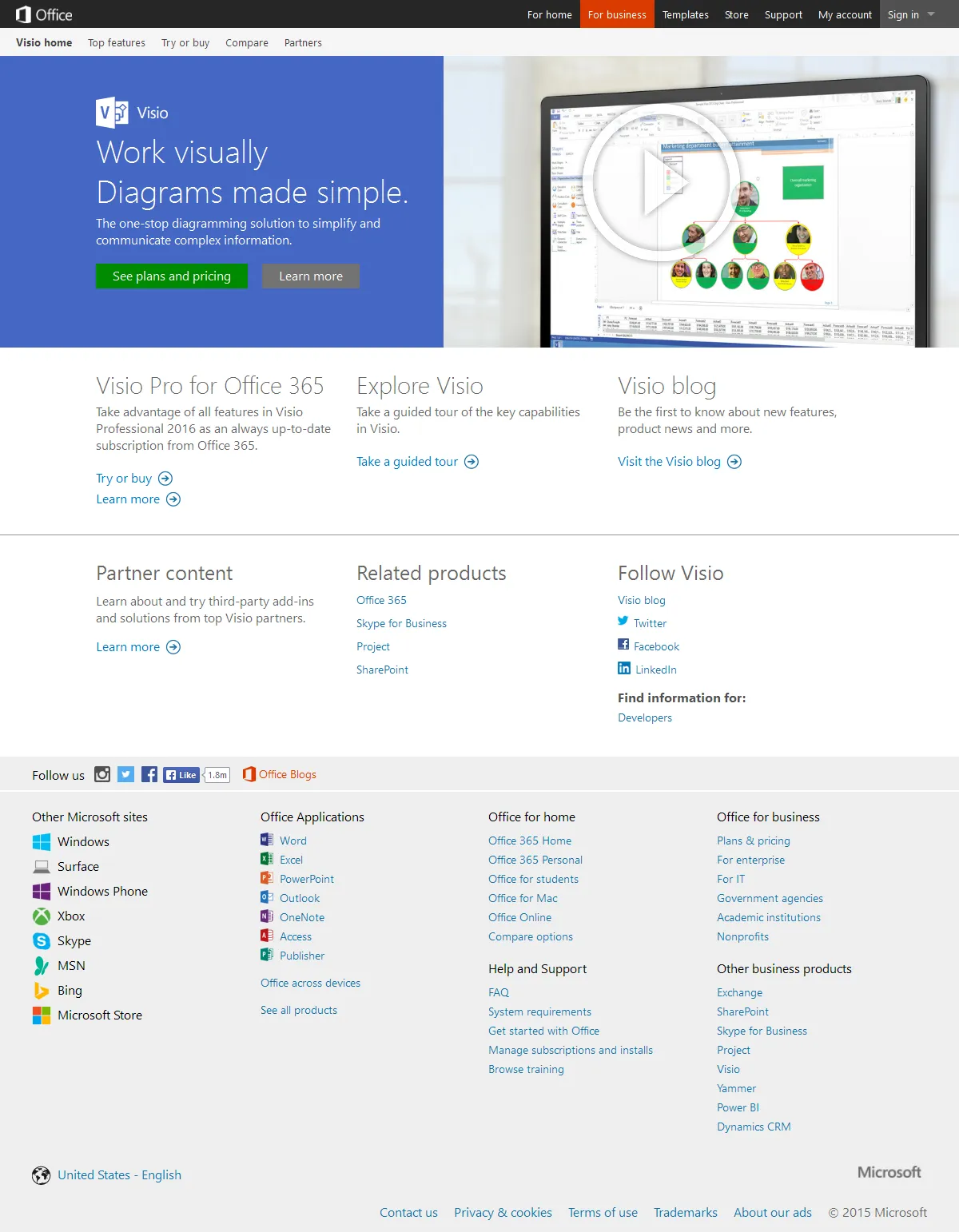The height and width of the screenshot is (1232, 959).
Task: Open Terms of use footer link
Action: pyautogui.click(x=603, y=1213)
